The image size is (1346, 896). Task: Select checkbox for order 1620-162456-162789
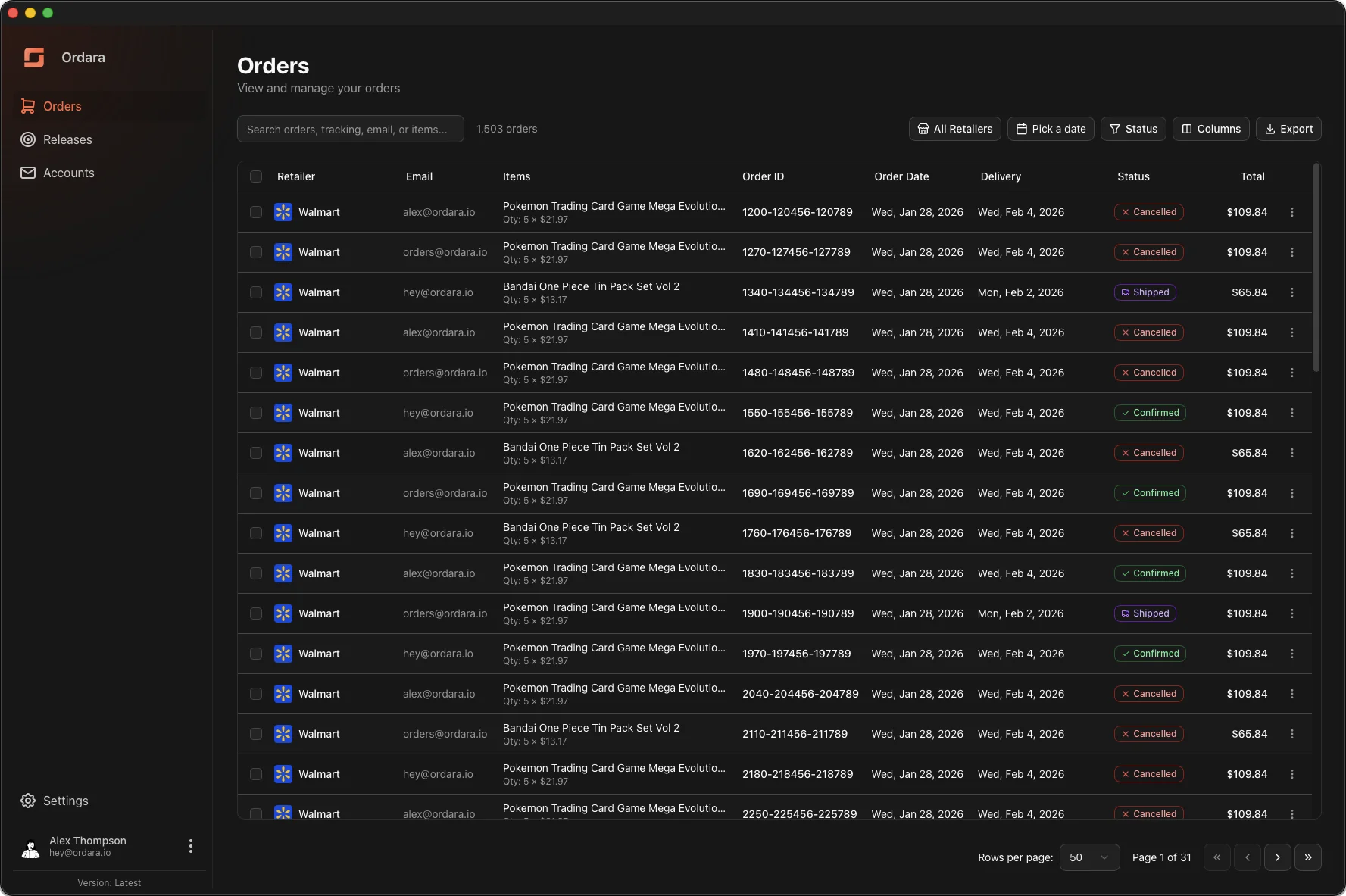256,453
